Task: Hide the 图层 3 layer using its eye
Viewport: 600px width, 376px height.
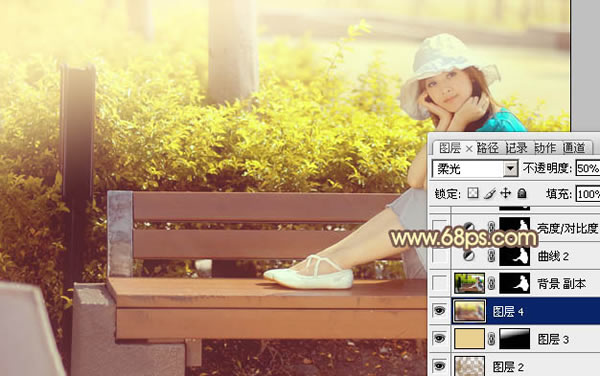Action: point(440,339)
